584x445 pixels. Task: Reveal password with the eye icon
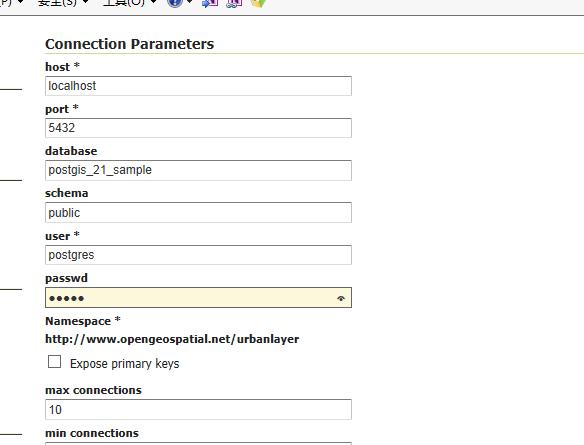pos(341,298)
